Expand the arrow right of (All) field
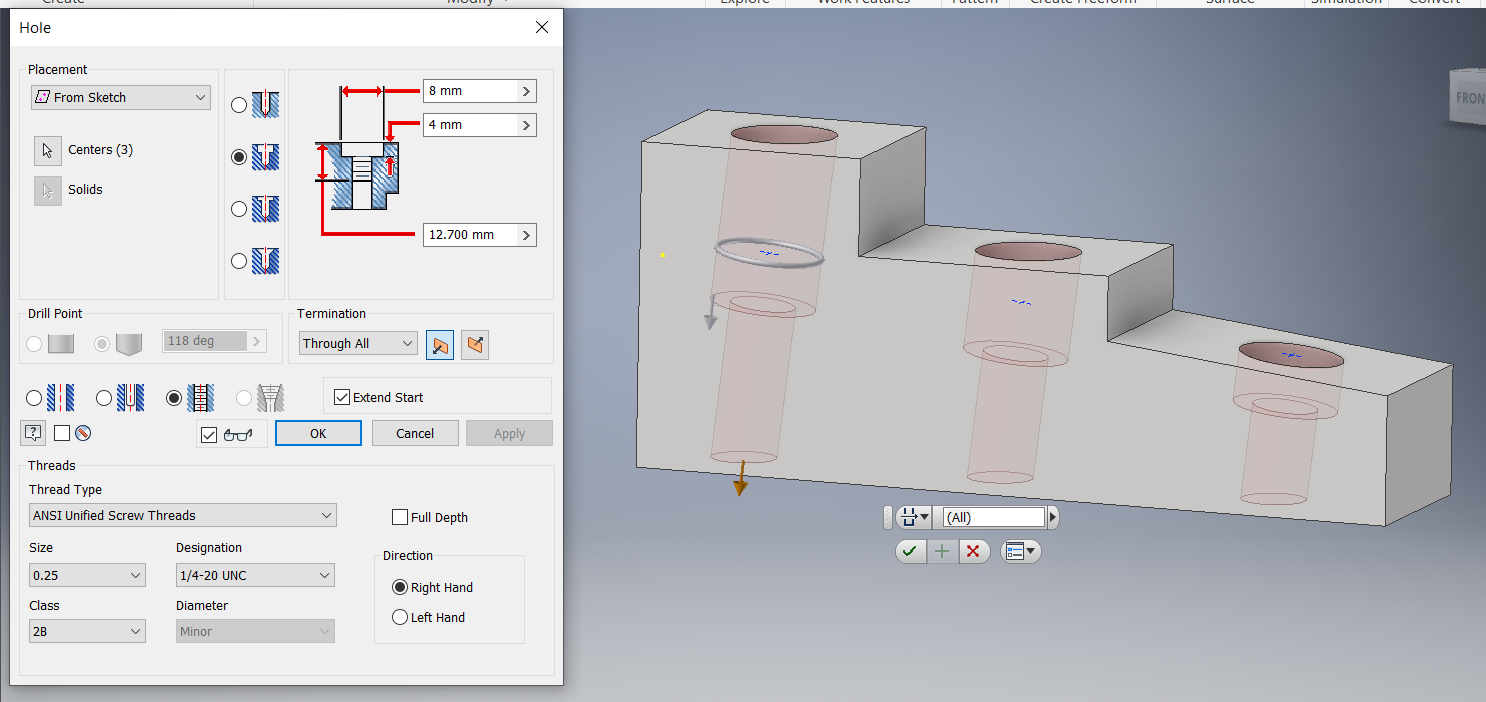 [x=1052, y=517]
